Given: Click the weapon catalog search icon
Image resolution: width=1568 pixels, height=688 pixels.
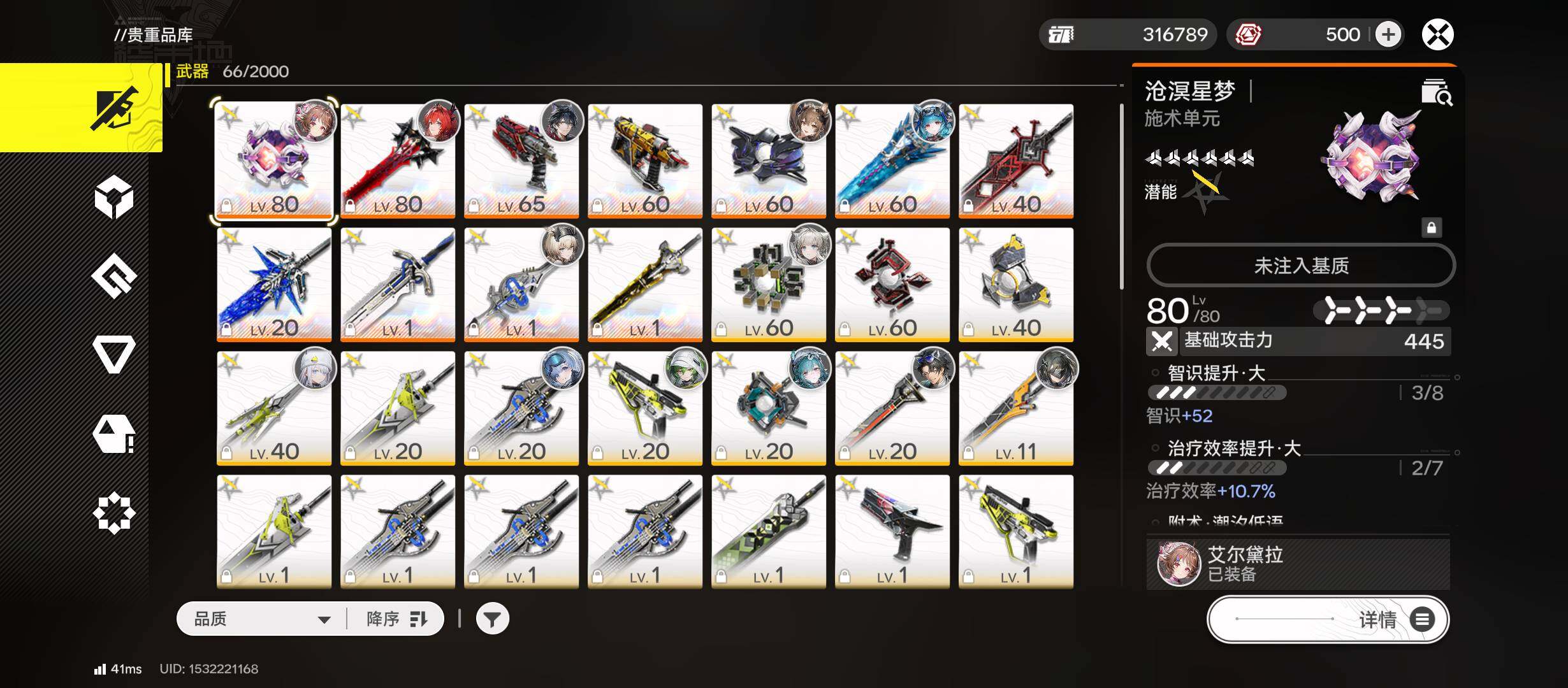Looking at the screenshot, I should (x=1437, y=92).
